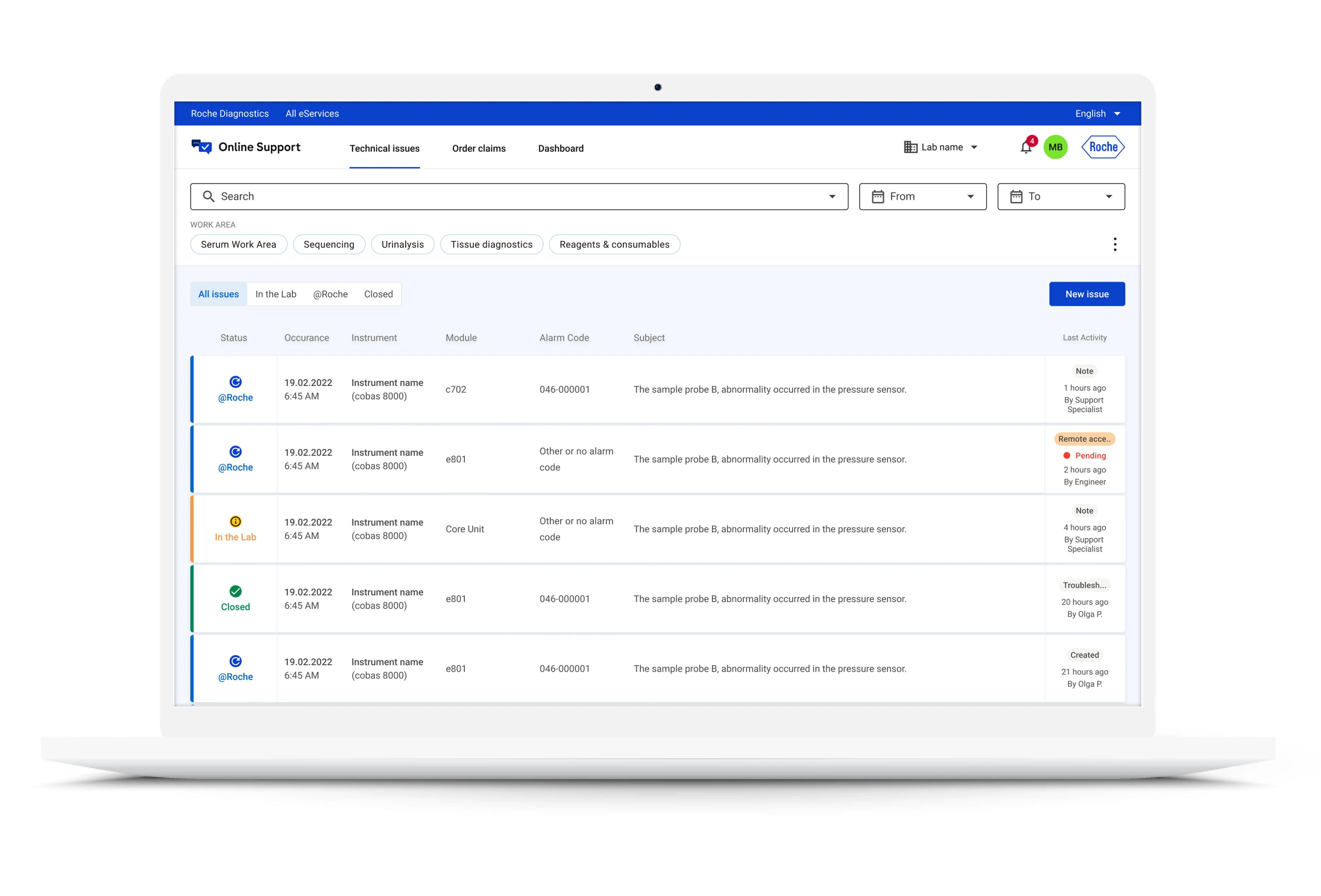Switch to the Order claims tab

click(x=479, y=148)
